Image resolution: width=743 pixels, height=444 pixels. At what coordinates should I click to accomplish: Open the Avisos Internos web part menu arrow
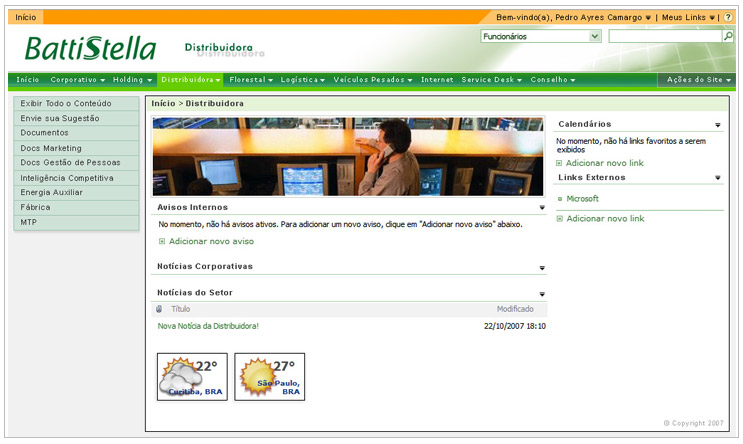click(542, 208)
